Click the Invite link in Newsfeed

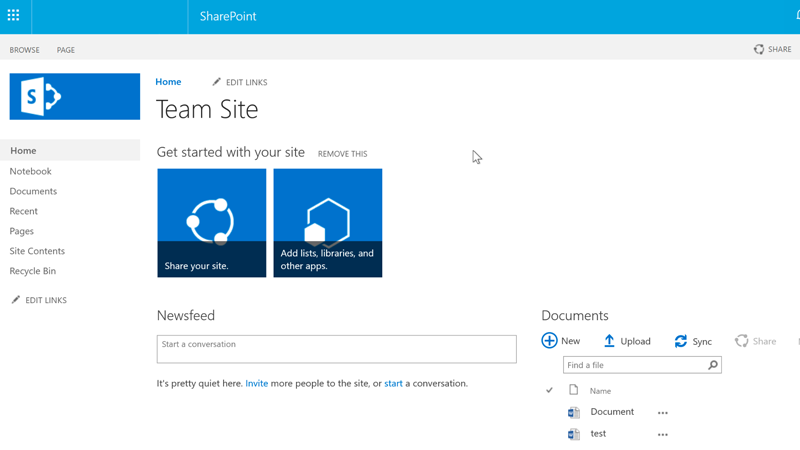pyautogui.click(x=257, y=383)
